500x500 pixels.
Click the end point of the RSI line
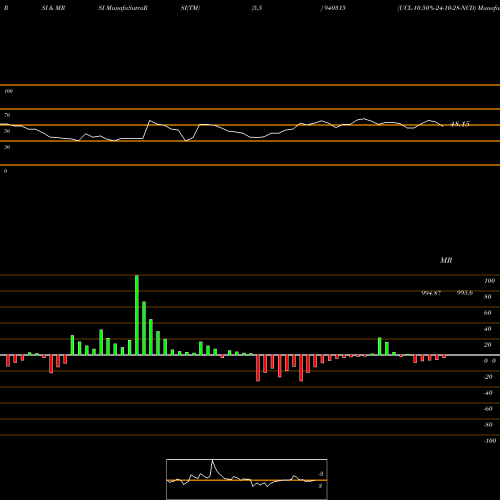point(443,126)
